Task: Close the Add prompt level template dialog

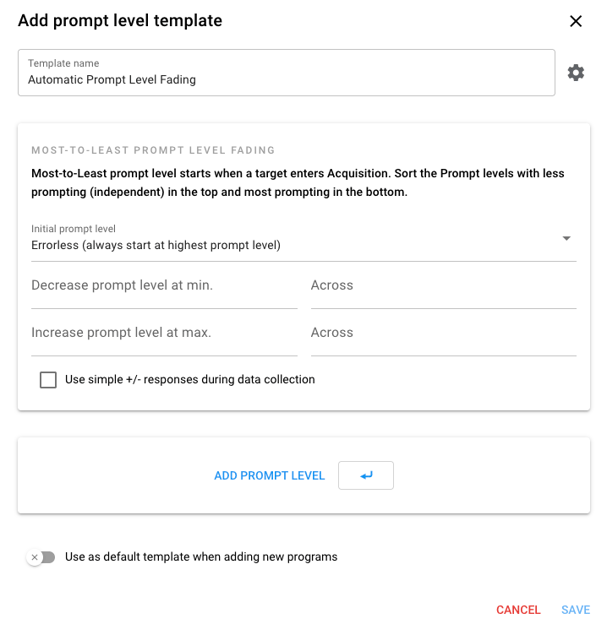Action: (576, 21)
